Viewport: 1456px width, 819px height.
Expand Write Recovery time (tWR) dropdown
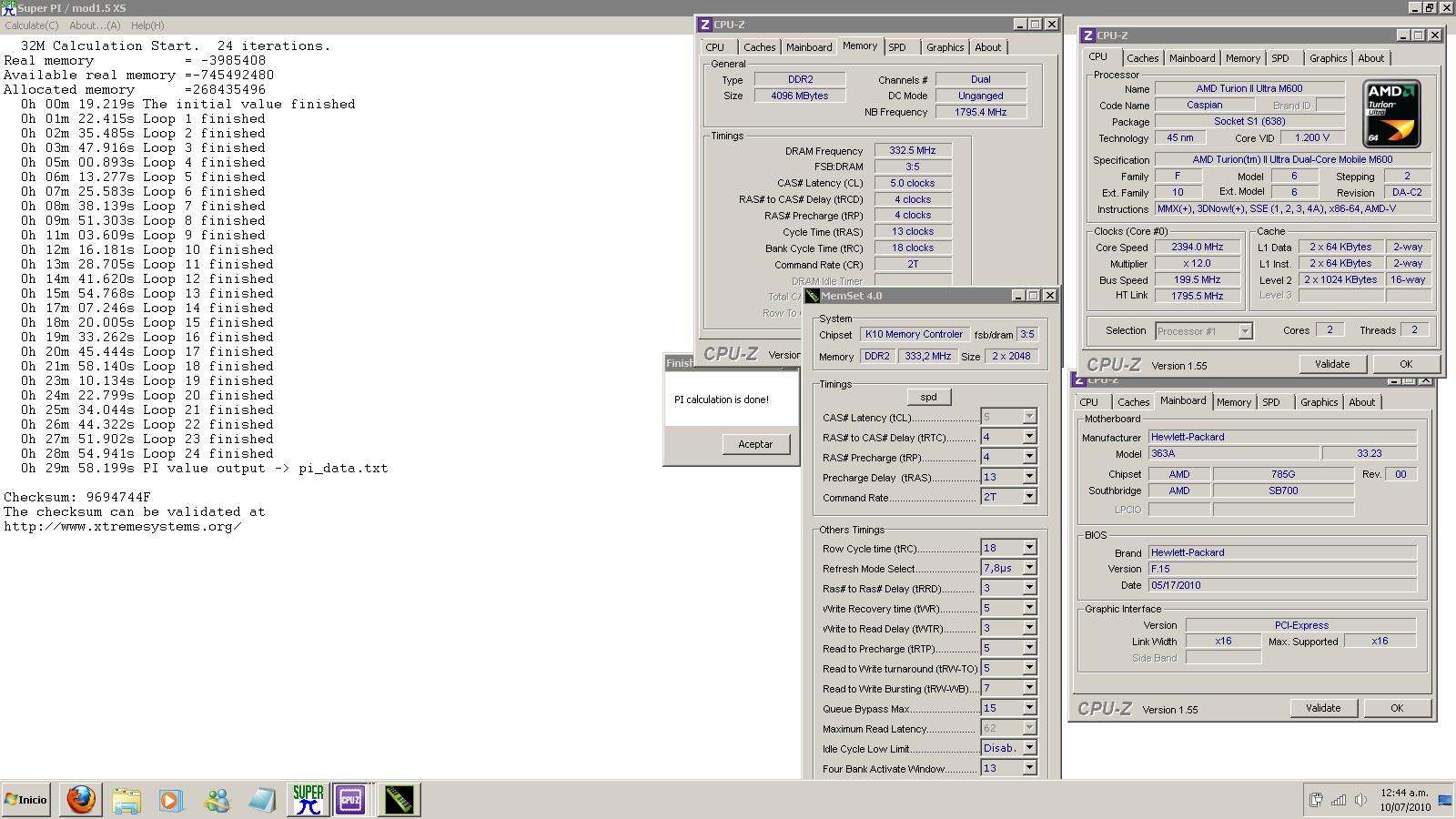pos(1029,608)
